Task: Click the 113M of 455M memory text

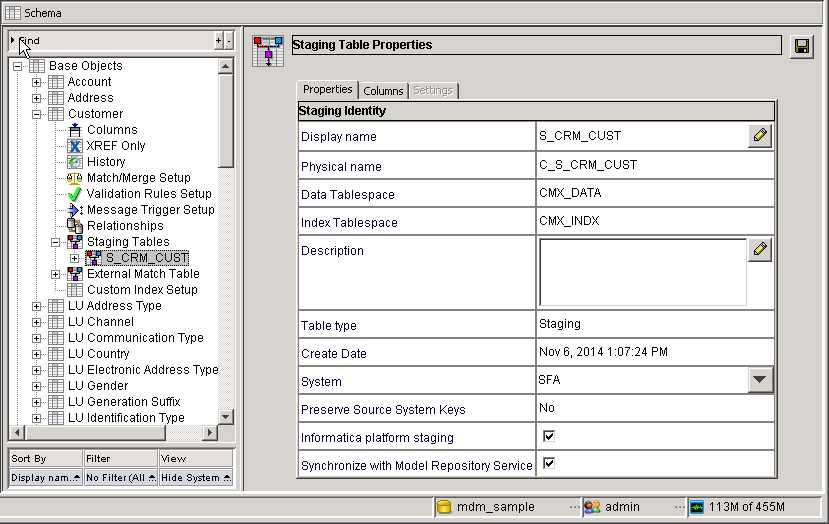Action: click(x=747, y=507)
